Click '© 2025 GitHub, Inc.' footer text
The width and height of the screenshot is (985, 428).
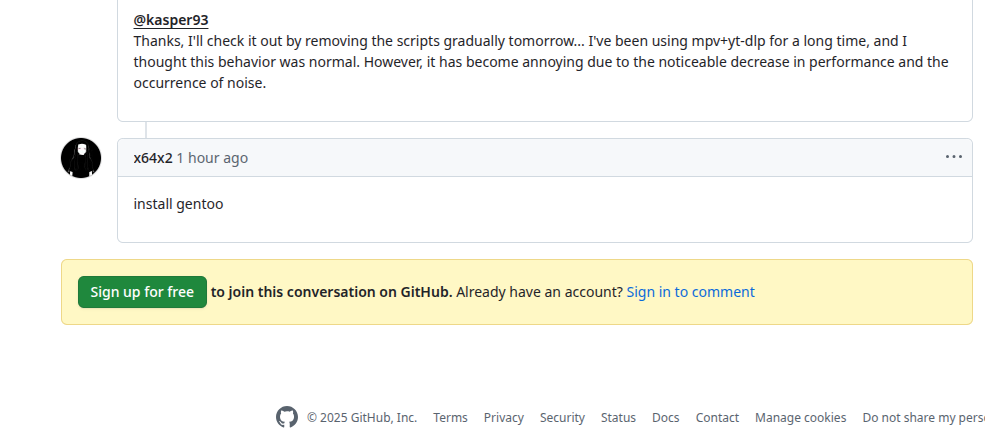362,417
